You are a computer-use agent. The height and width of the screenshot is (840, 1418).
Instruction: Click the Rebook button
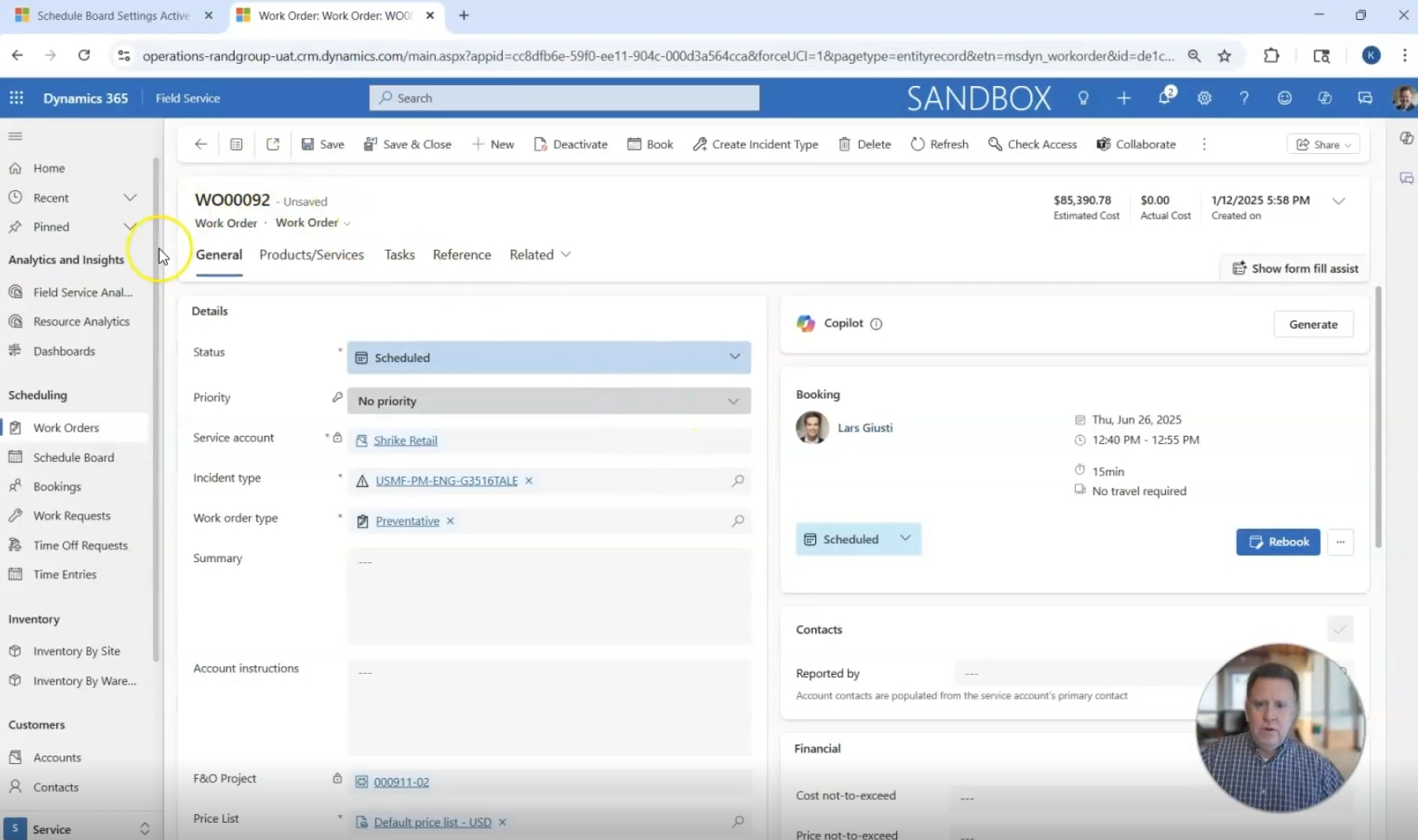[x=1278, y=542]
